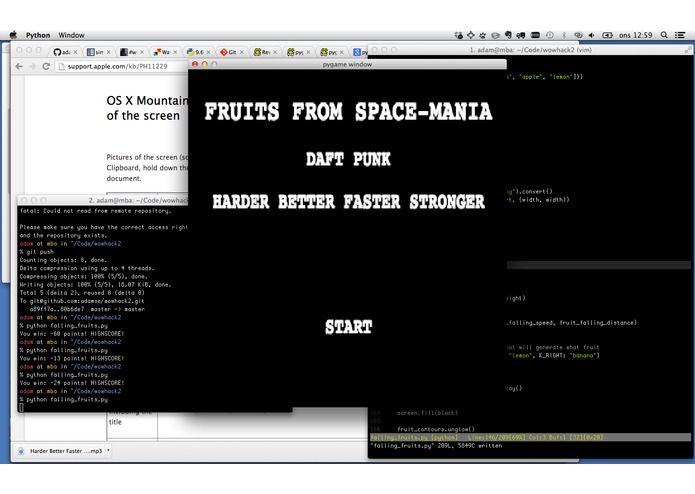
Task: Click the truck icon in the menu bar
Action: point(521,35)
